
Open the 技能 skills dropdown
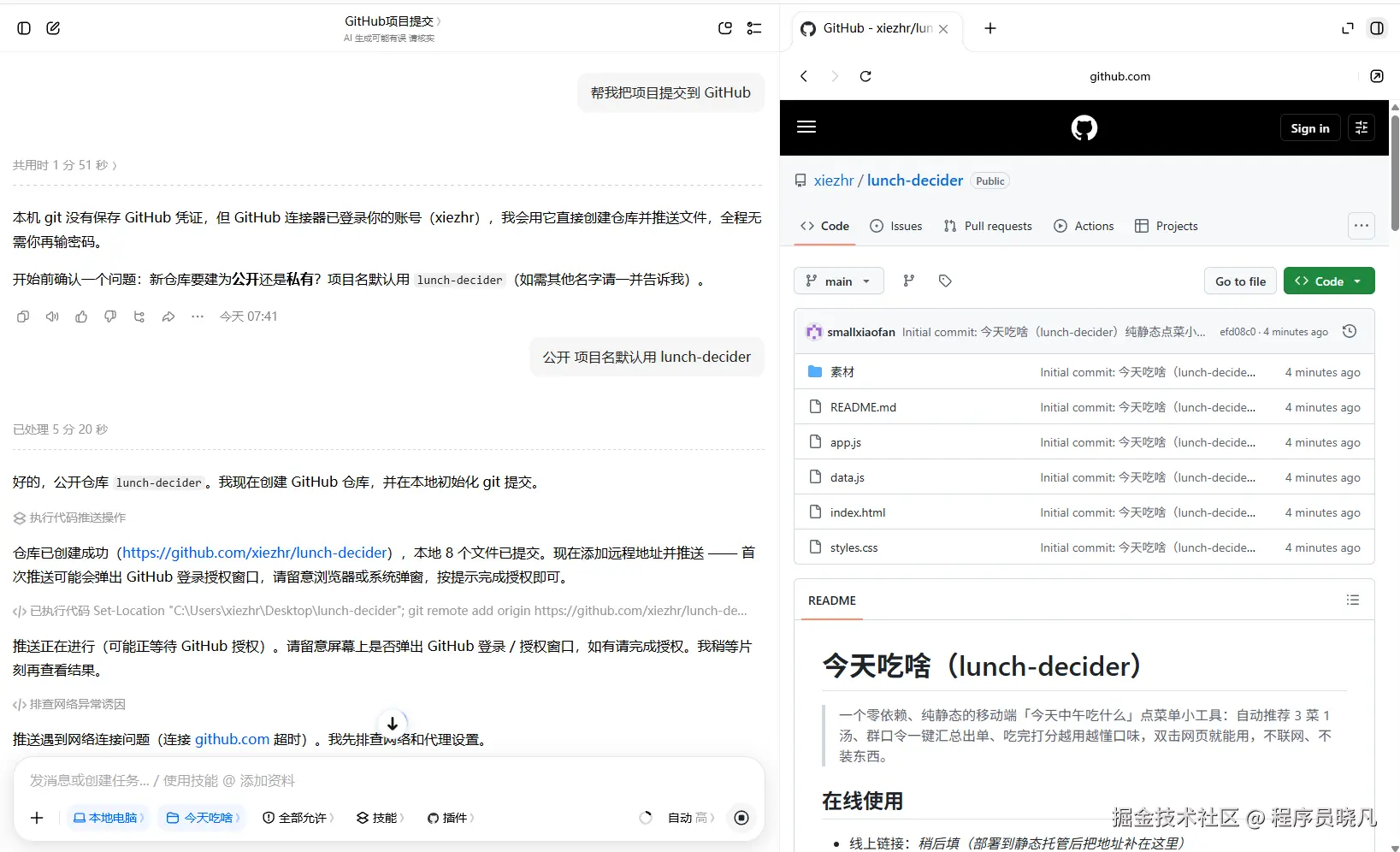(381, 818)
